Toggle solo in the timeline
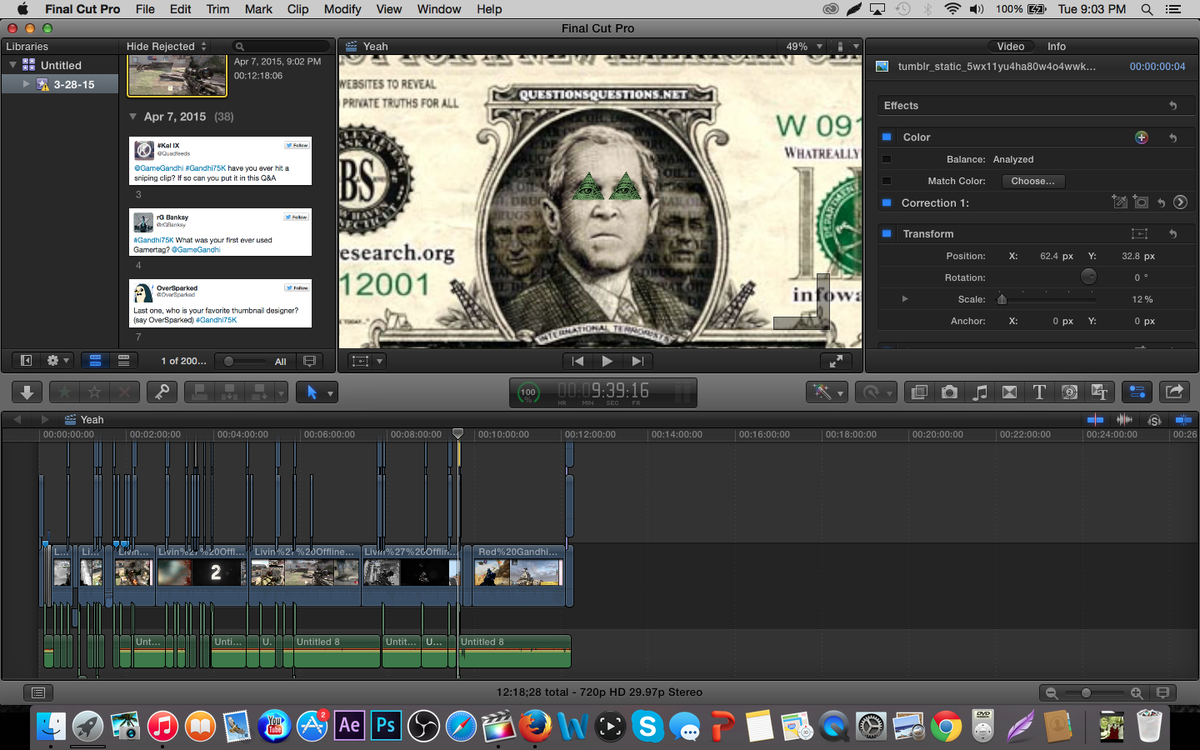The image size is (1200, 750). pyautogui.click(x=1155, y=420)
